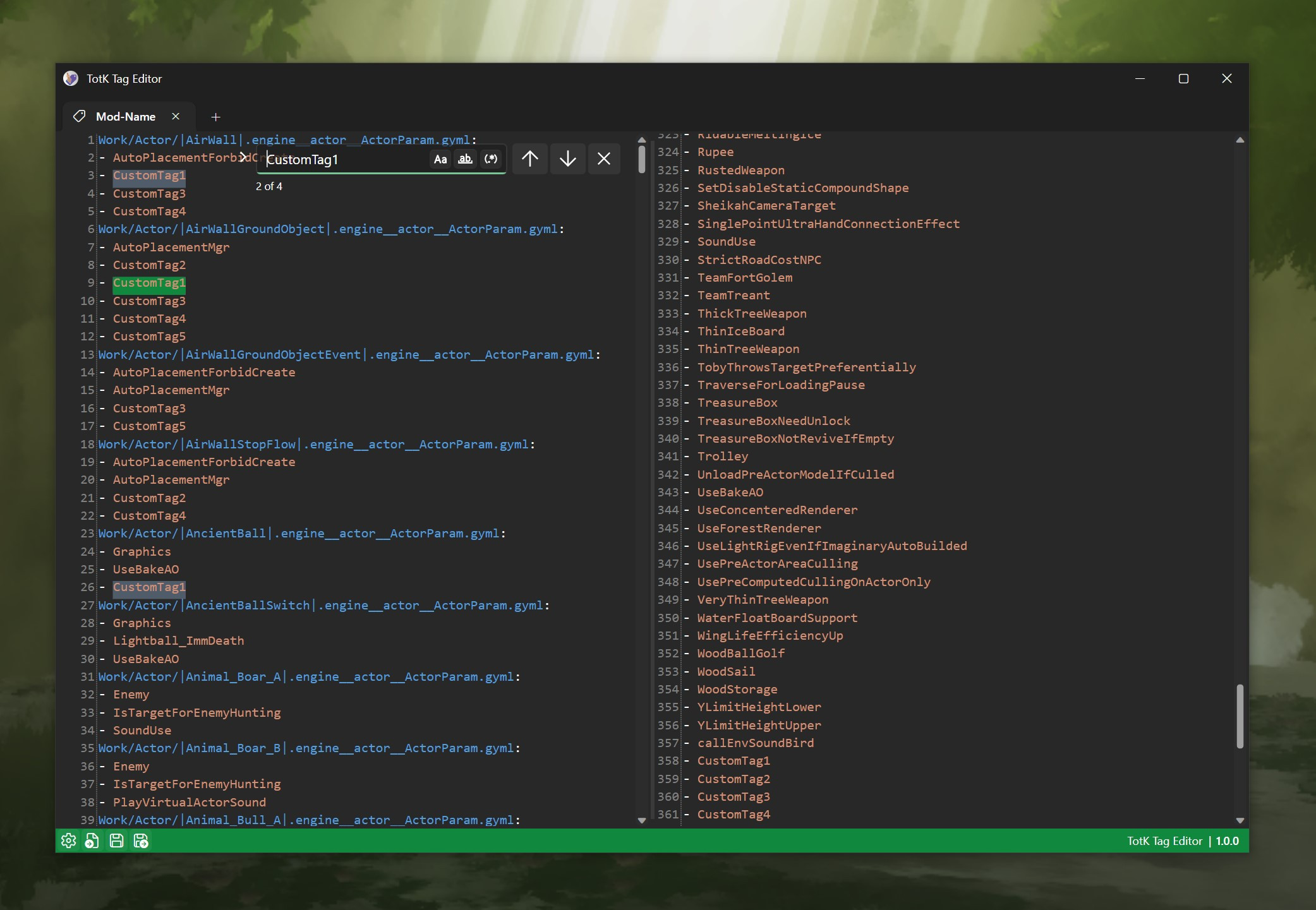Save As using the floppy-with-arrow icon
Viewport: 1316px width, 910px height.
[141, 840]
